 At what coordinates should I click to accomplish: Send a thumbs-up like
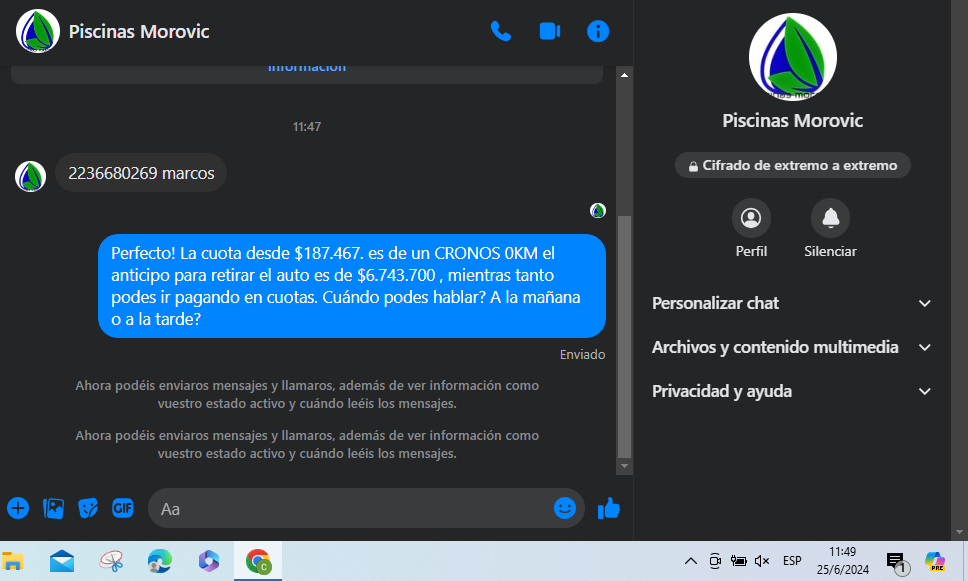click(x=608, y=508)
